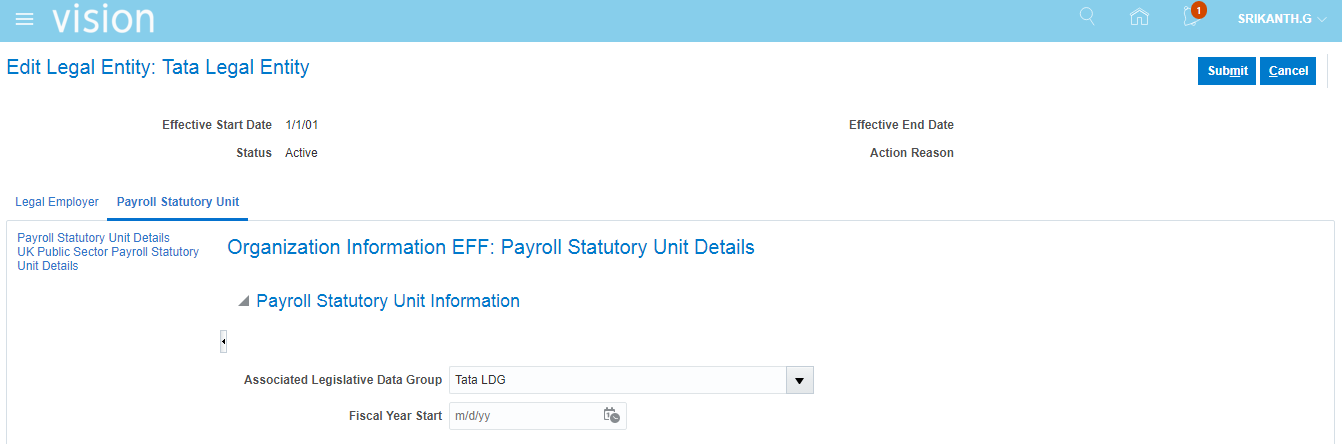Open the hamburger navigator menu

(x=25, y=19)
